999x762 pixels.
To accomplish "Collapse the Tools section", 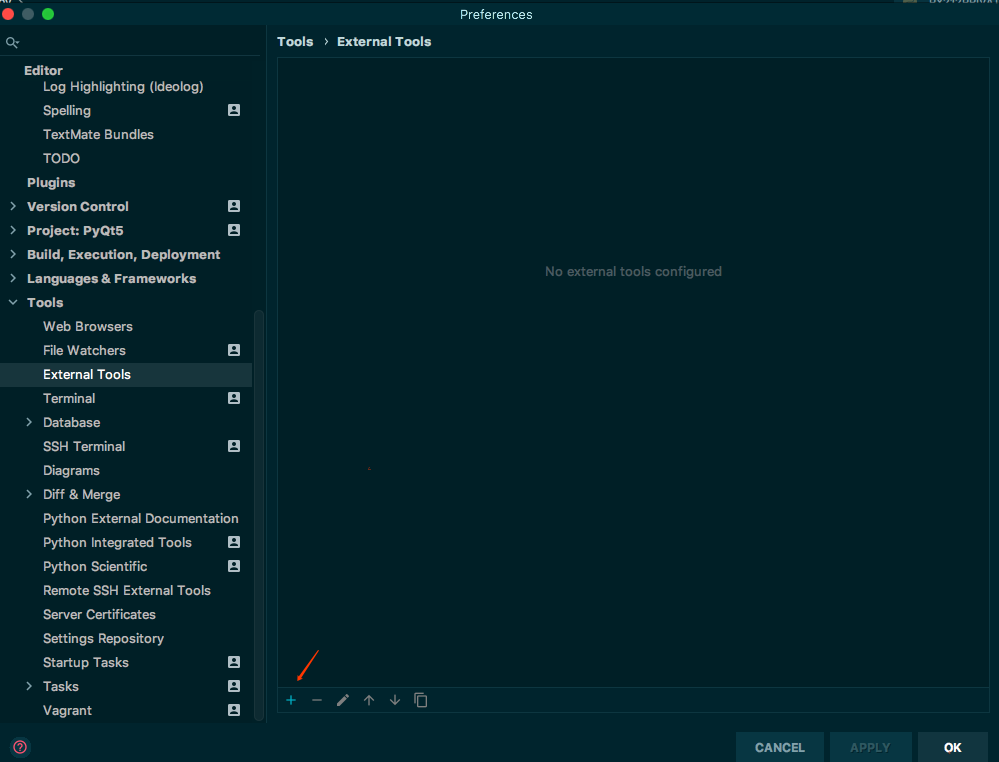I will point(13,302).
